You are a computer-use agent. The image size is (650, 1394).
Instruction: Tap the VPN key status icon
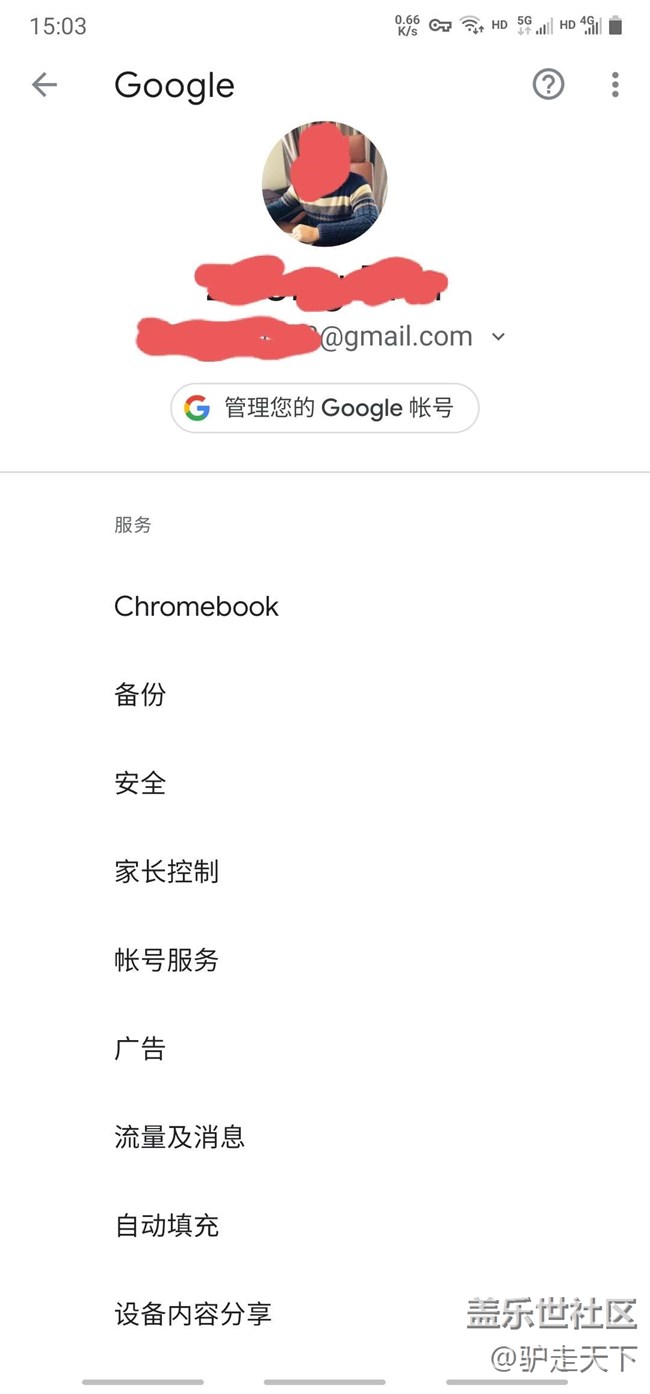(x=440, y=26)
